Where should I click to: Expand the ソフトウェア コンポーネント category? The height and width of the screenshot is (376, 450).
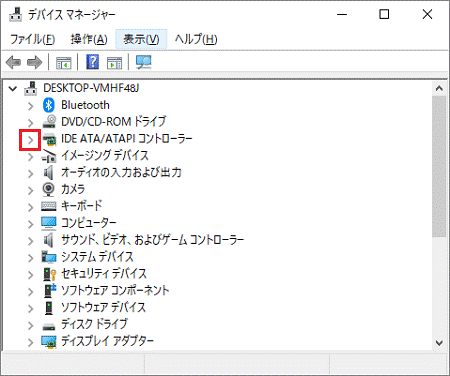click(x=31, y=292)
